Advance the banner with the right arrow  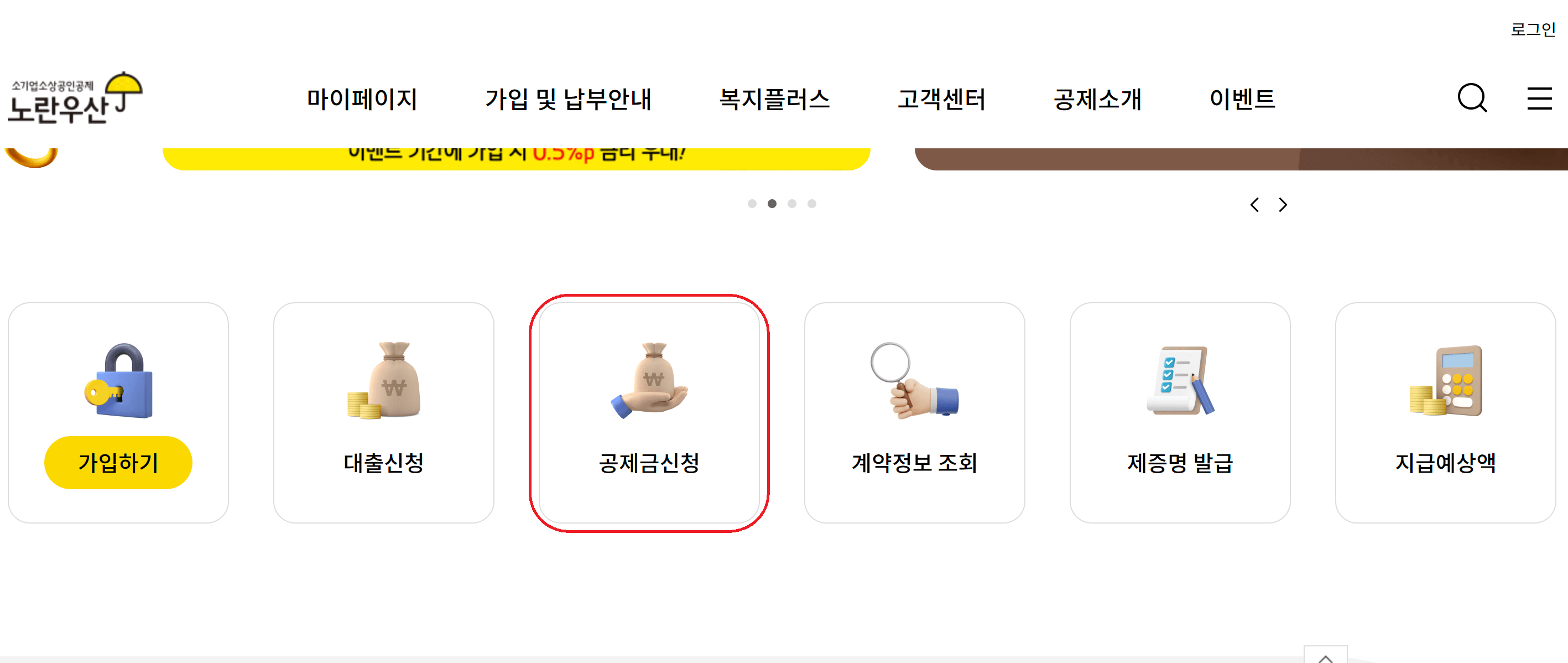coord(1283,205)
